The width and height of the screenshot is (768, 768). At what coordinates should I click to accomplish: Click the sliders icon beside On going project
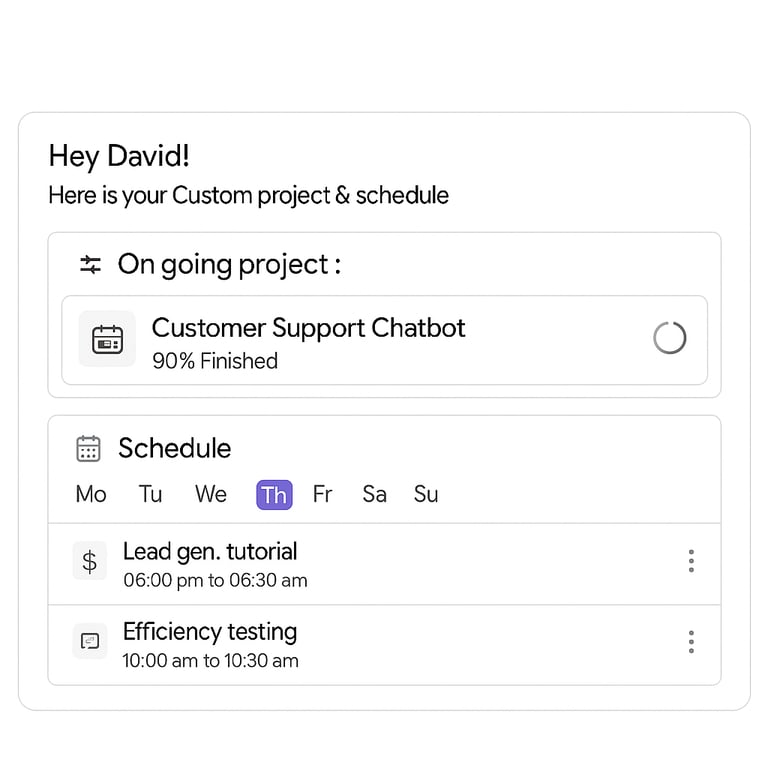(91, 265)
